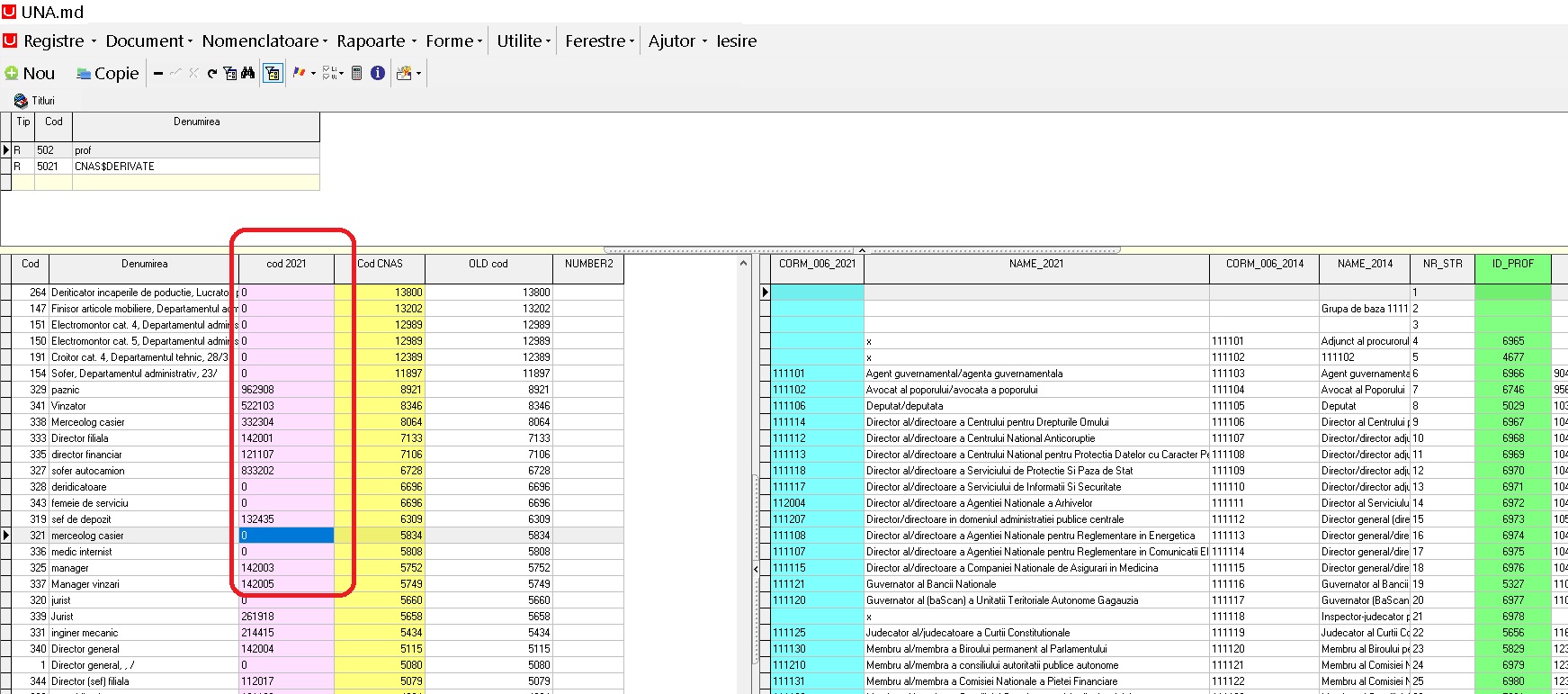Click the Romanian flag language icon

tap(299, 74)
